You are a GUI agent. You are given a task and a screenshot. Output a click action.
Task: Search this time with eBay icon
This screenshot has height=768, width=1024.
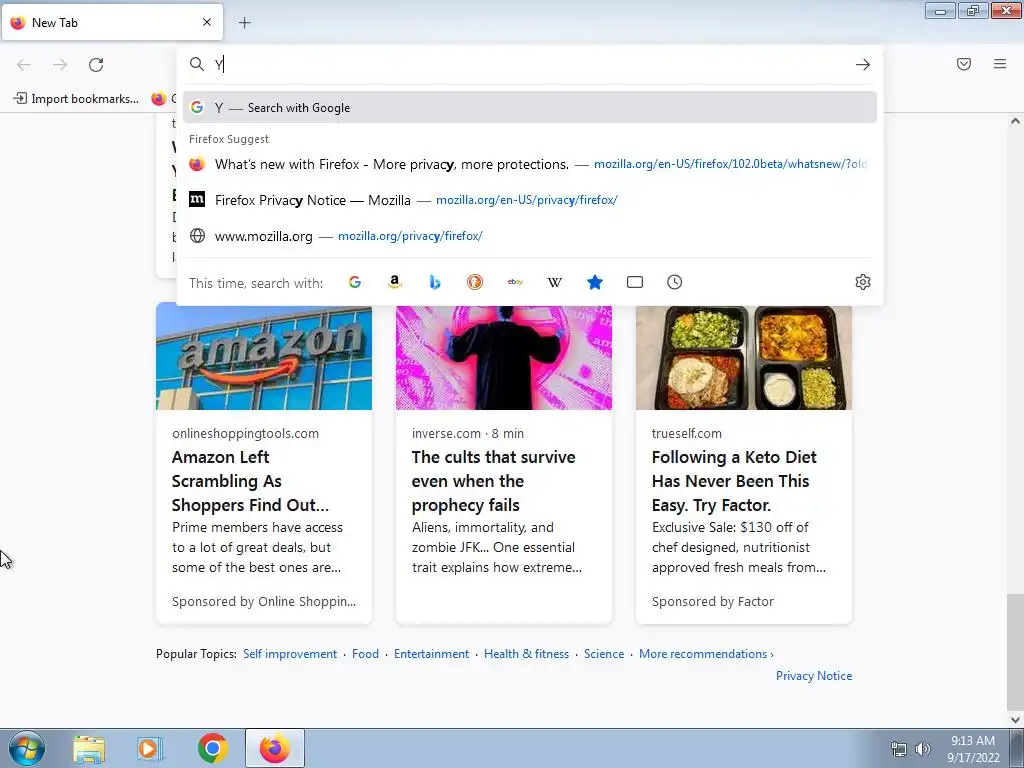click(515, 282)
